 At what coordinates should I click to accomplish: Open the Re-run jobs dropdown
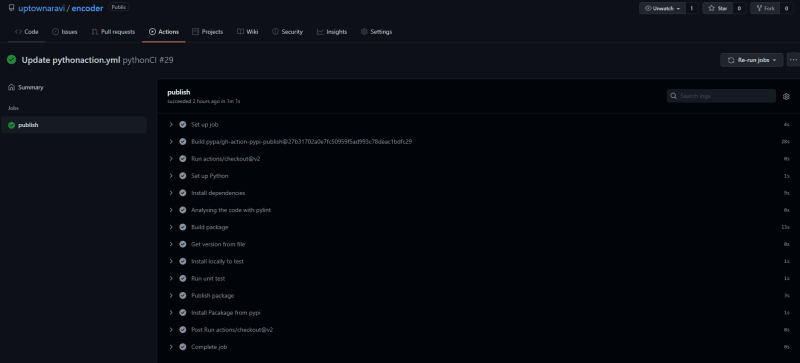pyautogui.click(x=752, y=60)
